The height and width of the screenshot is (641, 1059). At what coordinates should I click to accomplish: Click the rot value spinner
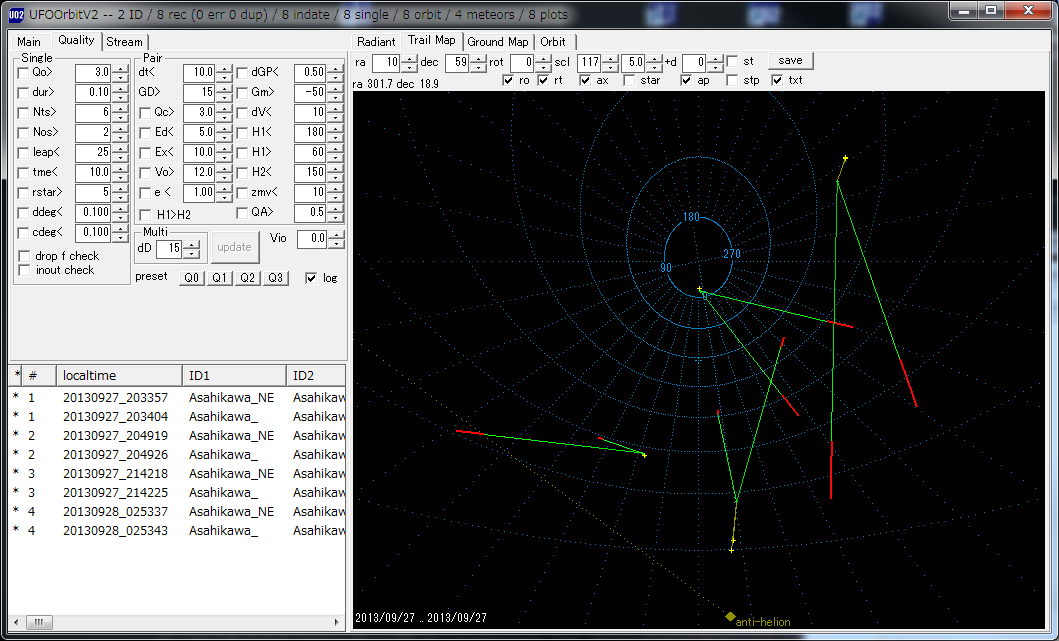coord(543,63)
